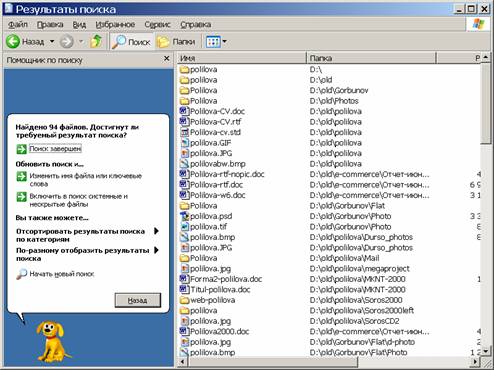Select Polilova folder in Gorbunov\Flat
The width and height of the screenshot is (494, 370).
click(199, 206)
